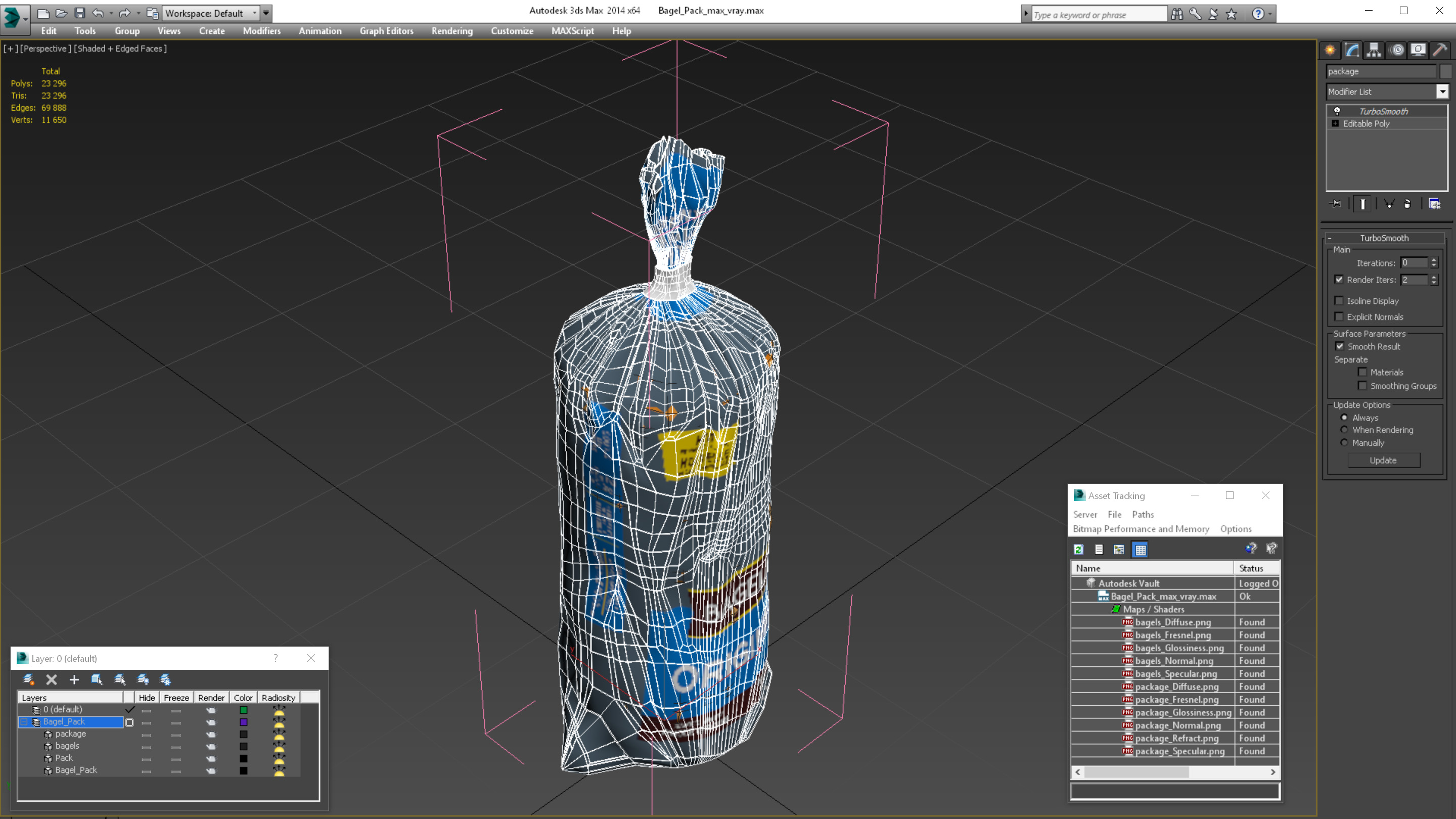Click table view icon in Asset Tracking

tap(1140, 550)
